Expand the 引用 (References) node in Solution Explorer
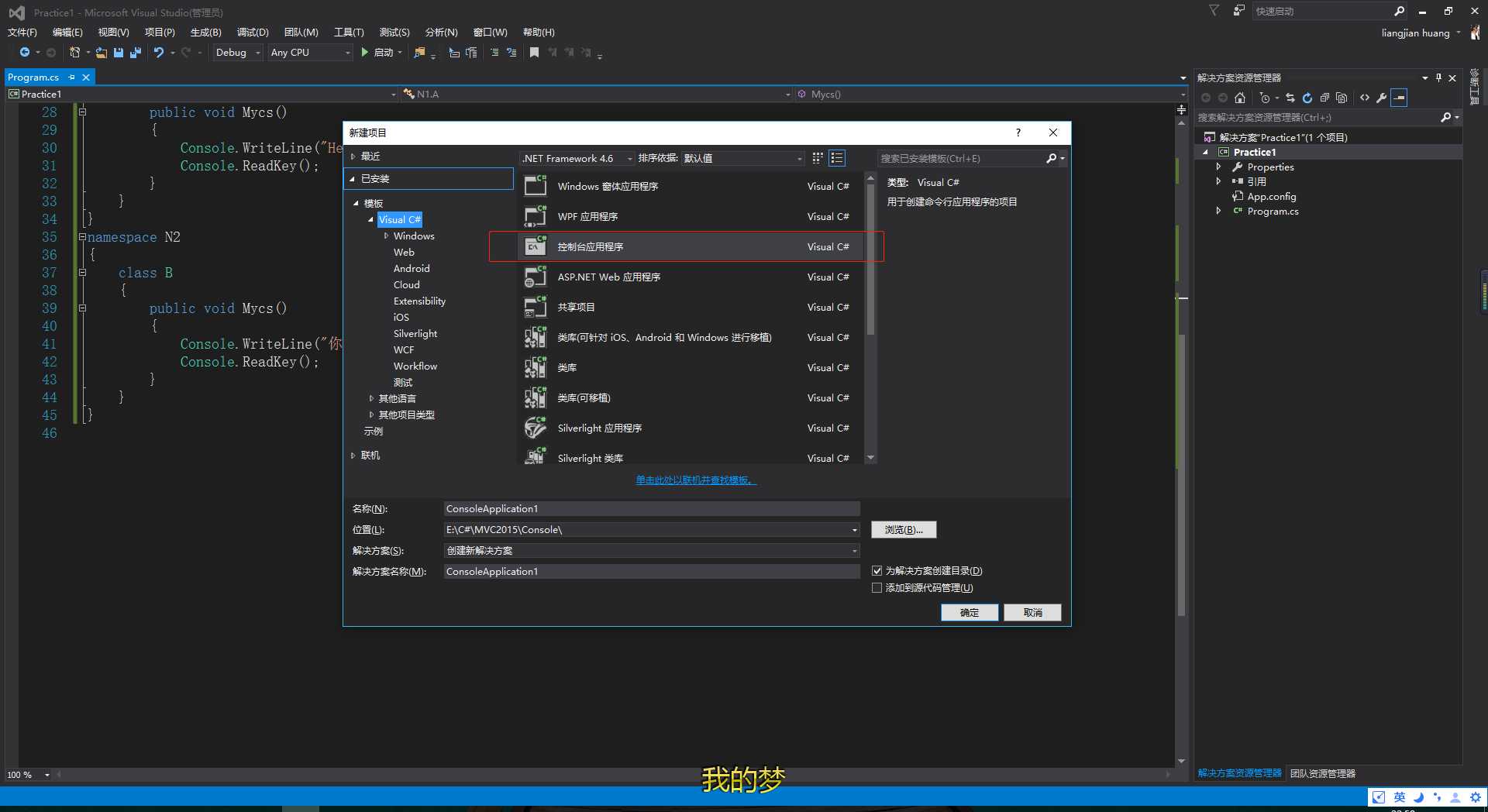This screenshot has width=1488, height=812. 1219,181
